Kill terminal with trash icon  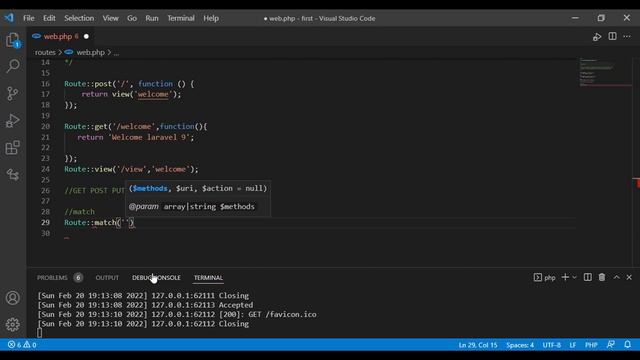[602, 277]
